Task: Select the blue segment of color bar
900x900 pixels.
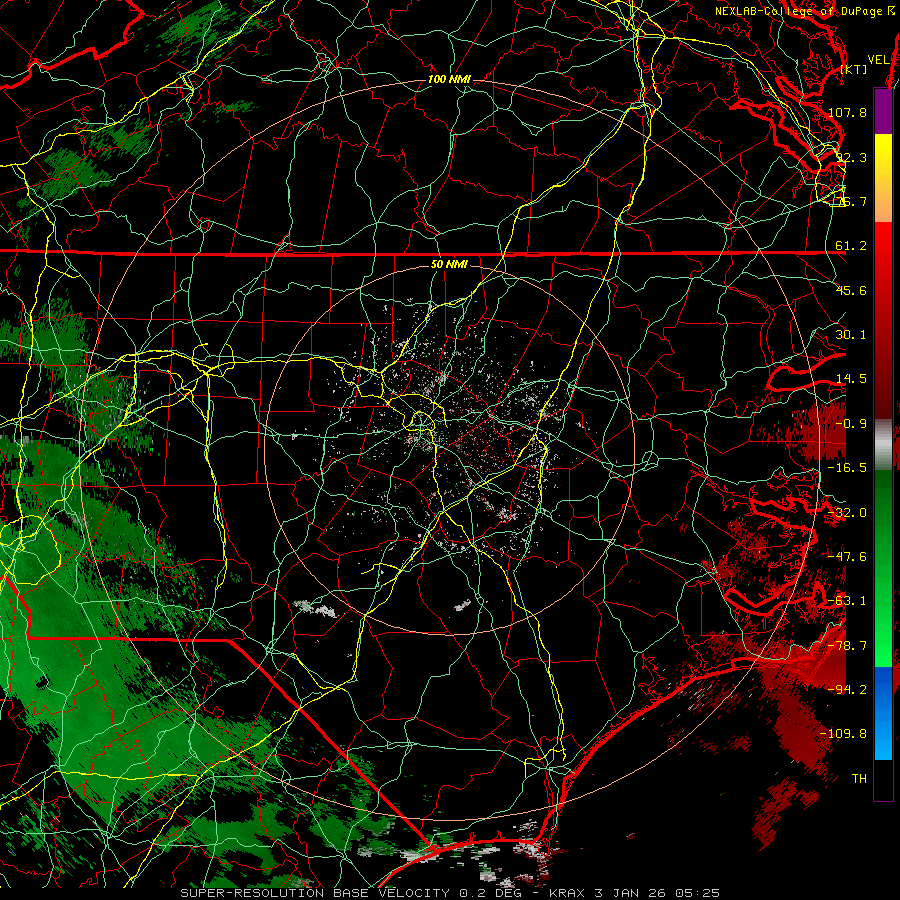Action: pos(883,713)
